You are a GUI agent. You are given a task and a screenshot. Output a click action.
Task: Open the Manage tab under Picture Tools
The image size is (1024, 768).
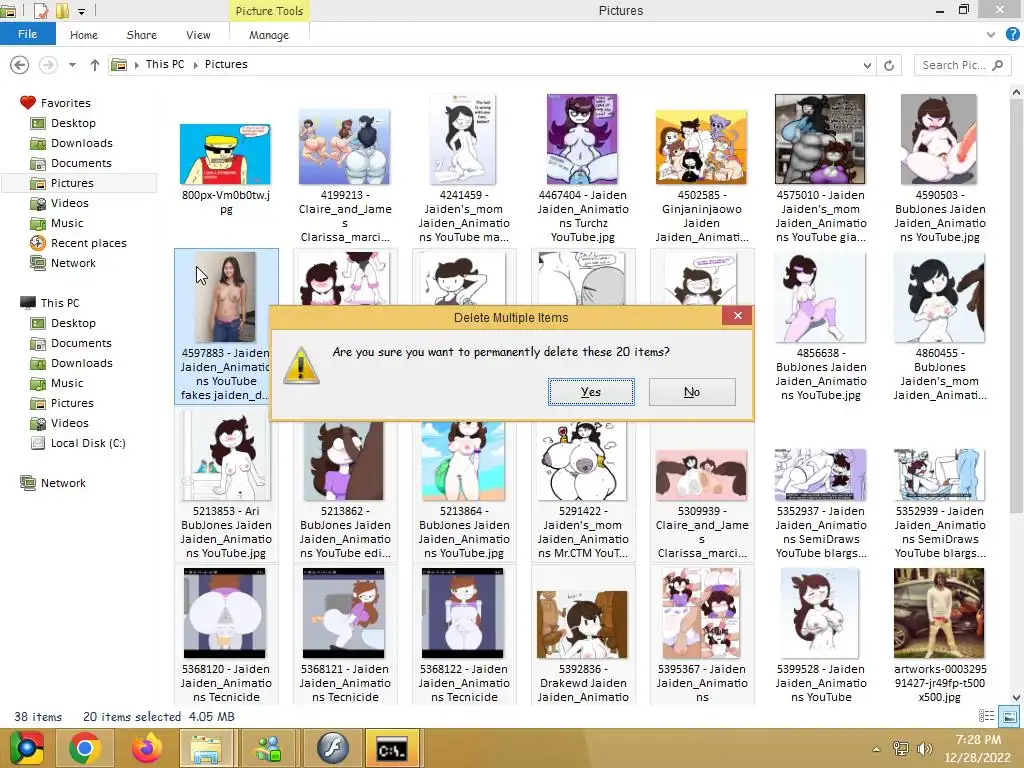(268, 35)
